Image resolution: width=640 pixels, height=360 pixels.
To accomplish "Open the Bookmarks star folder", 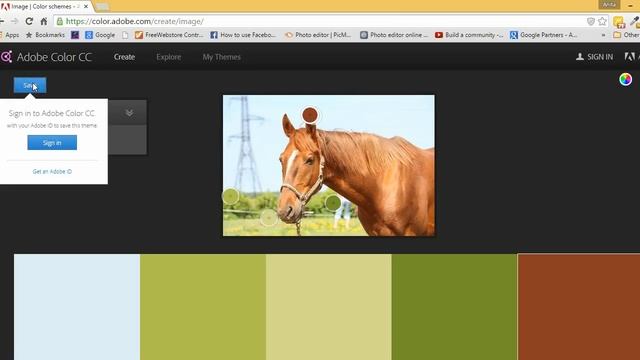I will (45, 35).
